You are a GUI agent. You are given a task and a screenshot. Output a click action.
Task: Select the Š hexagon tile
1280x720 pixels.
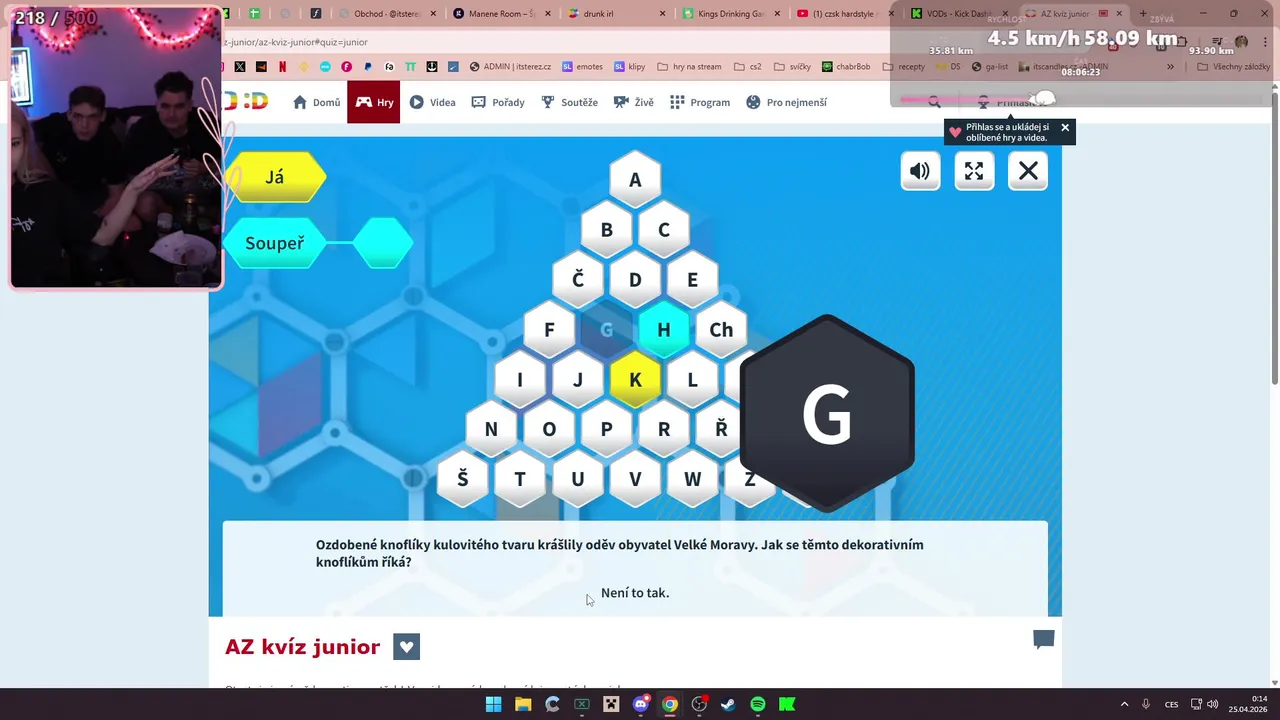pyautogui.click(x=462, y=479)
